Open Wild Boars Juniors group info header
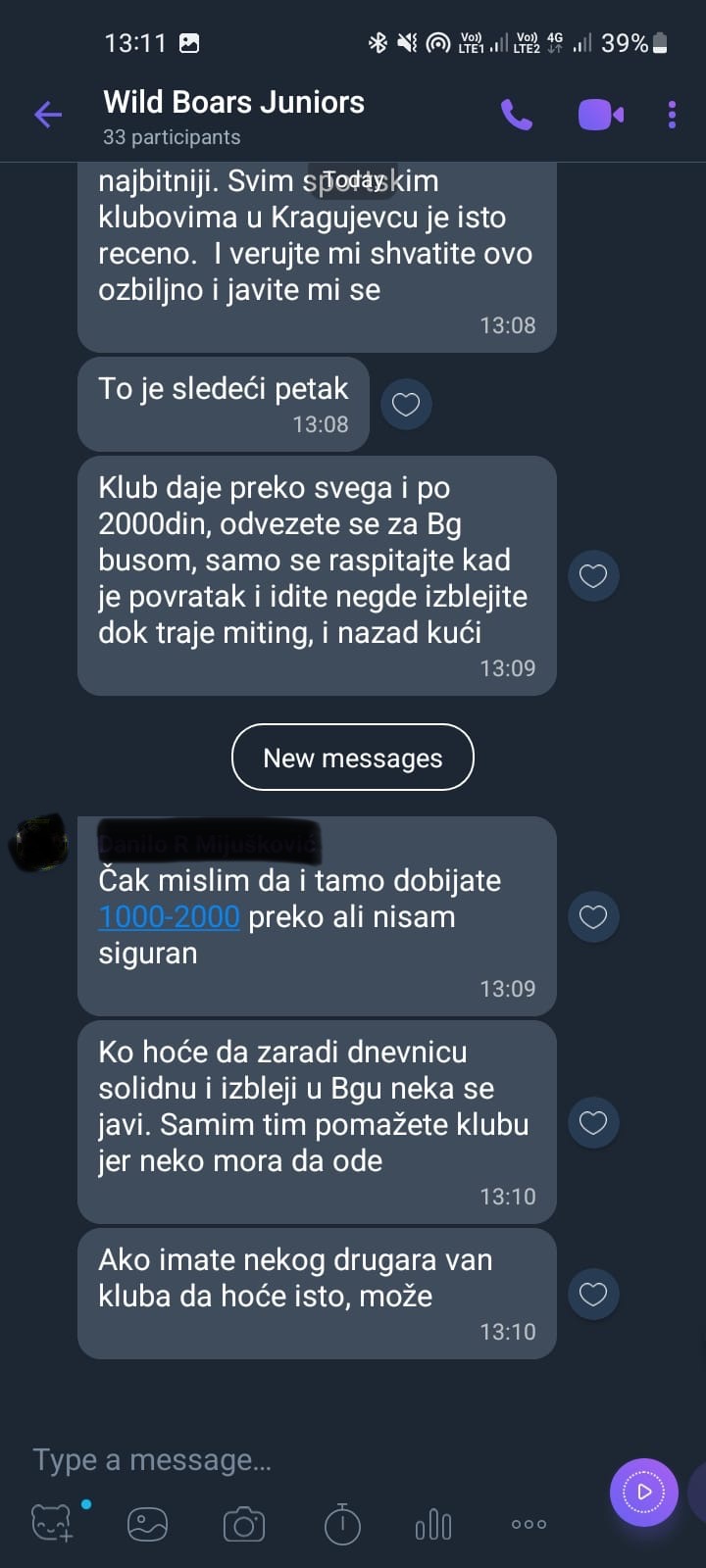This screenshot has height=1568, width=706. 233,116
